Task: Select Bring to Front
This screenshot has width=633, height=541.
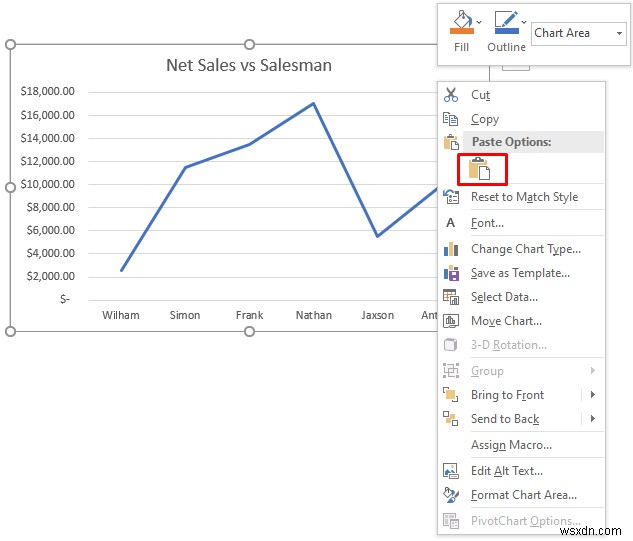Action: [x=509, y=395]
